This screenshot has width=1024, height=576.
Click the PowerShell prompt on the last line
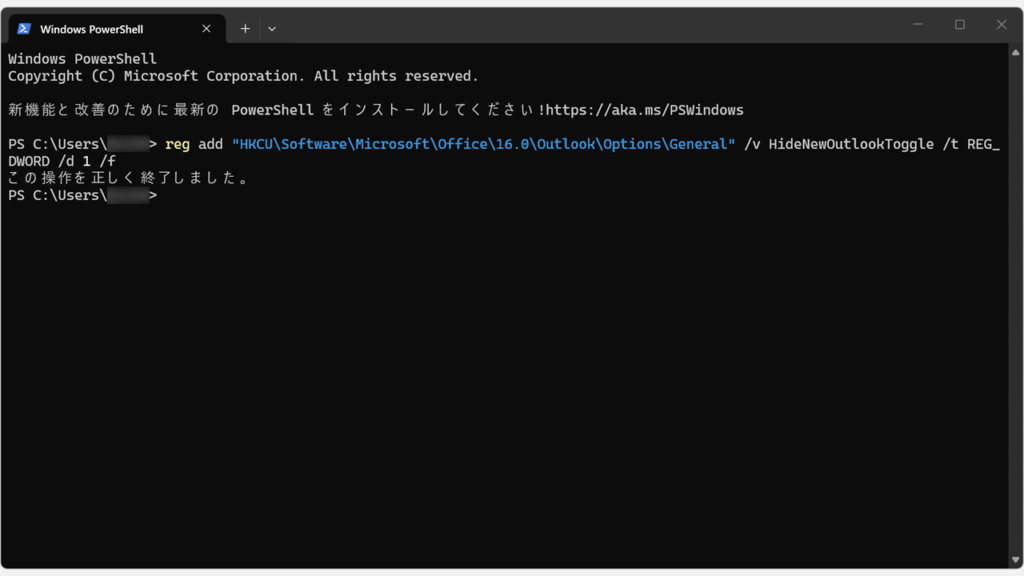[80, 194]
